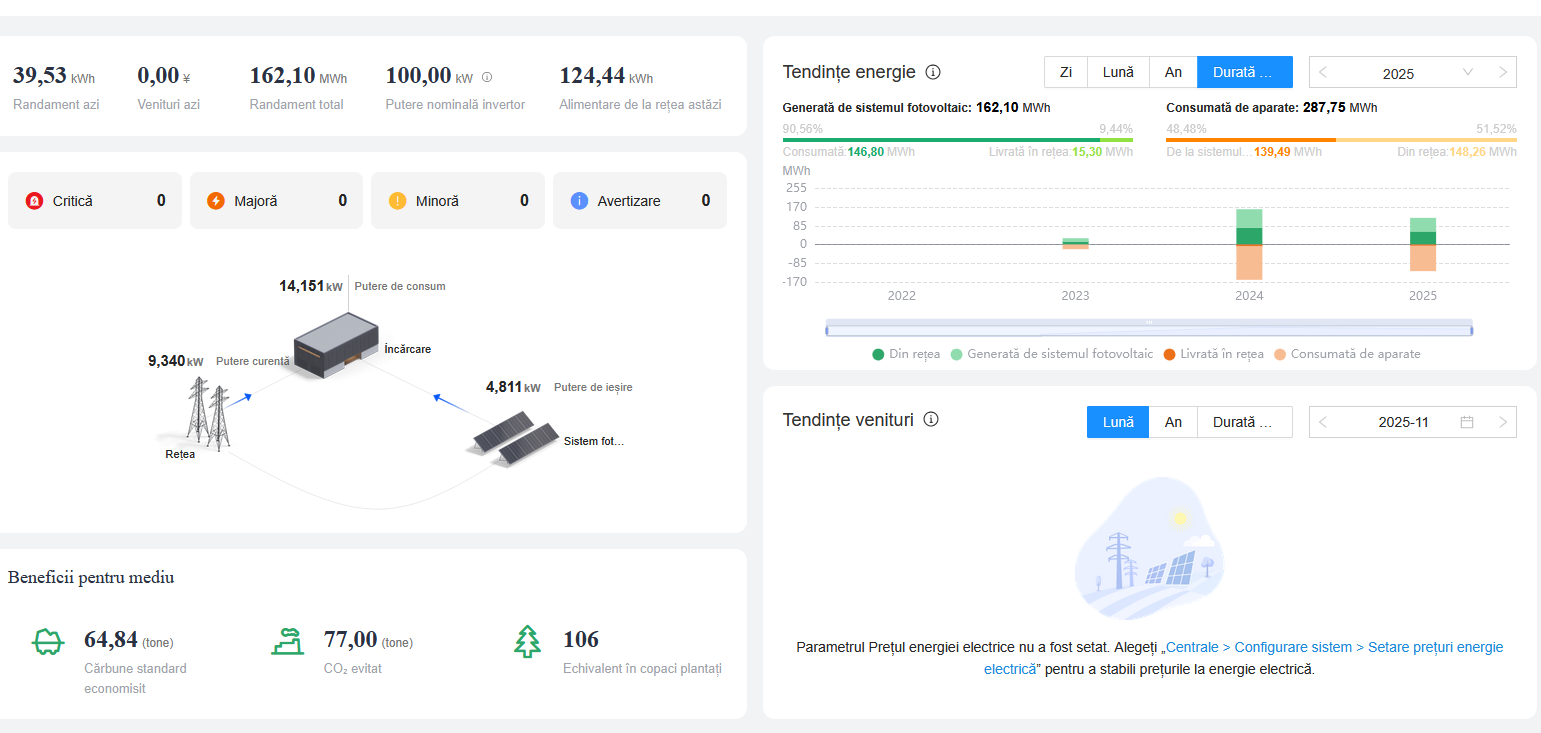
Task: Go to previous month in revenue trends
Action: coord(1323,422)
